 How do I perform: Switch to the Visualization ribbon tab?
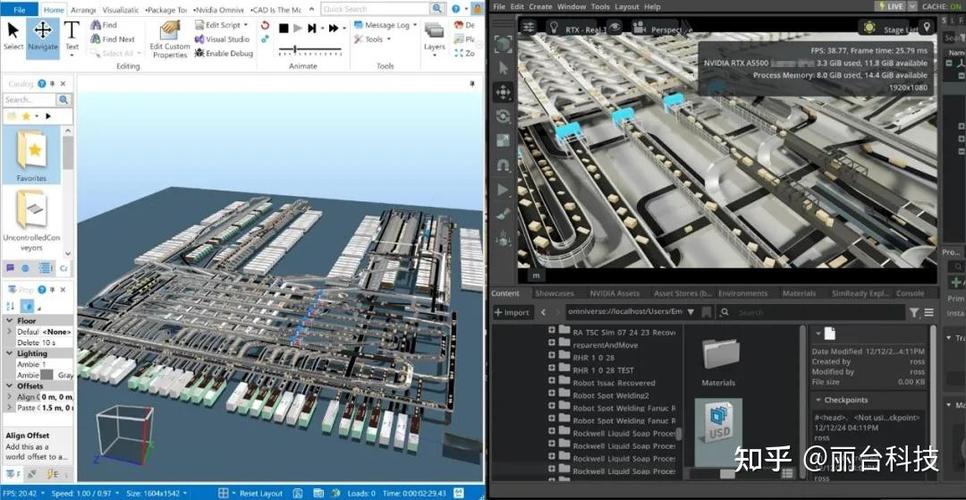point(121,10)
